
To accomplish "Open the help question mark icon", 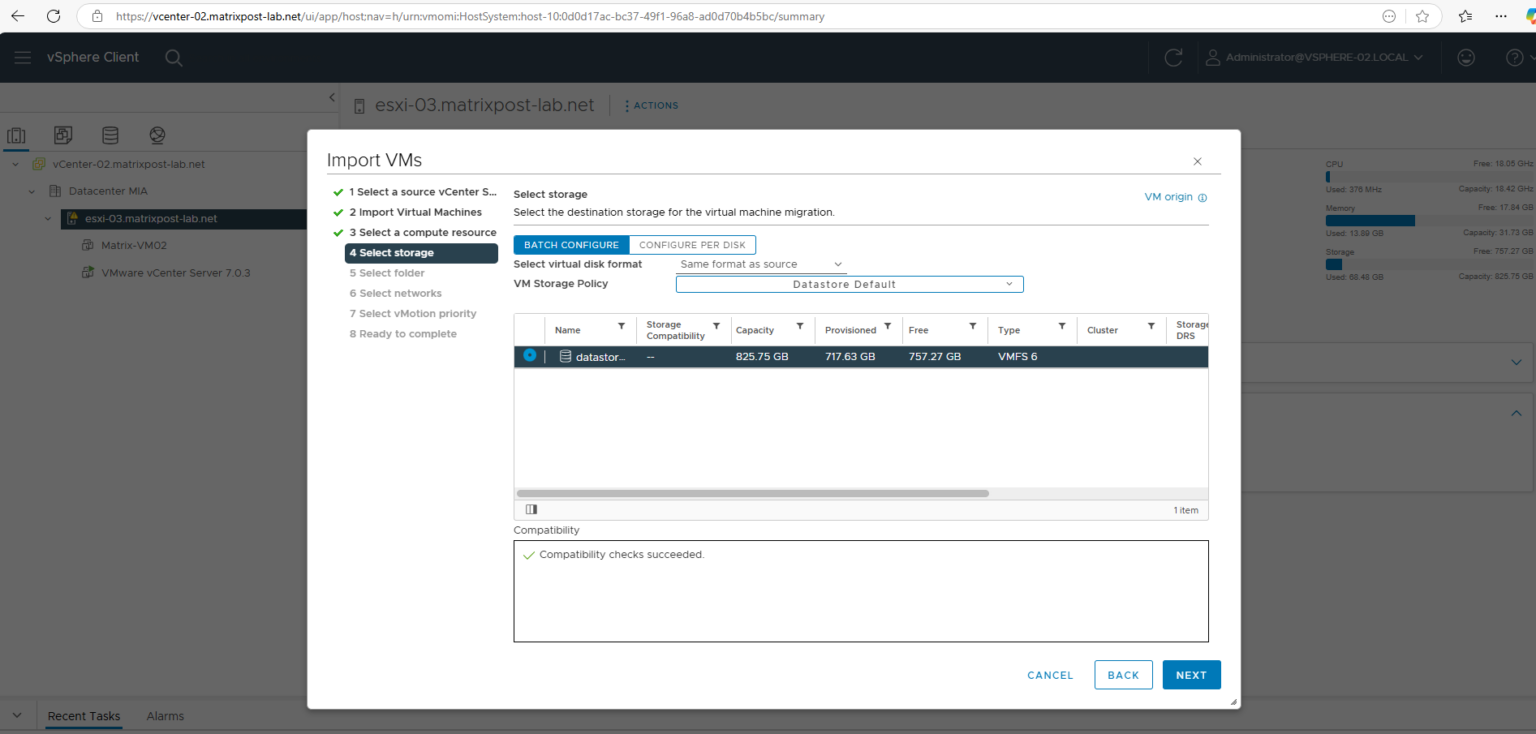I will click(1514, 57).
